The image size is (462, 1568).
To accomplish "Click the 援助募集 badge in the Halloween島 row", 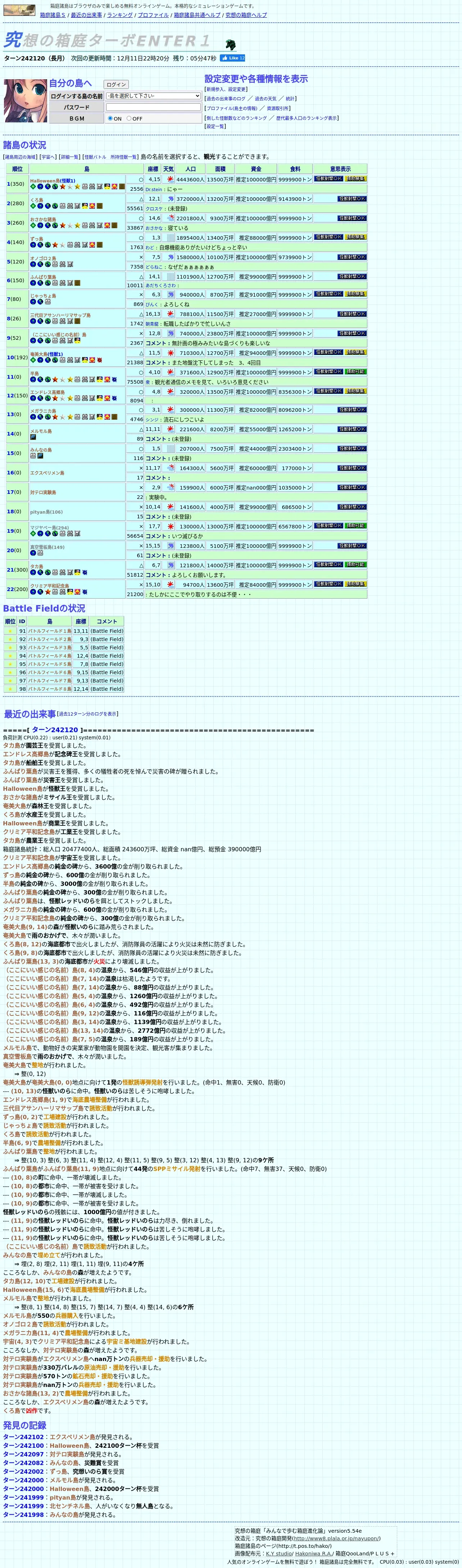I will [355, 179].
